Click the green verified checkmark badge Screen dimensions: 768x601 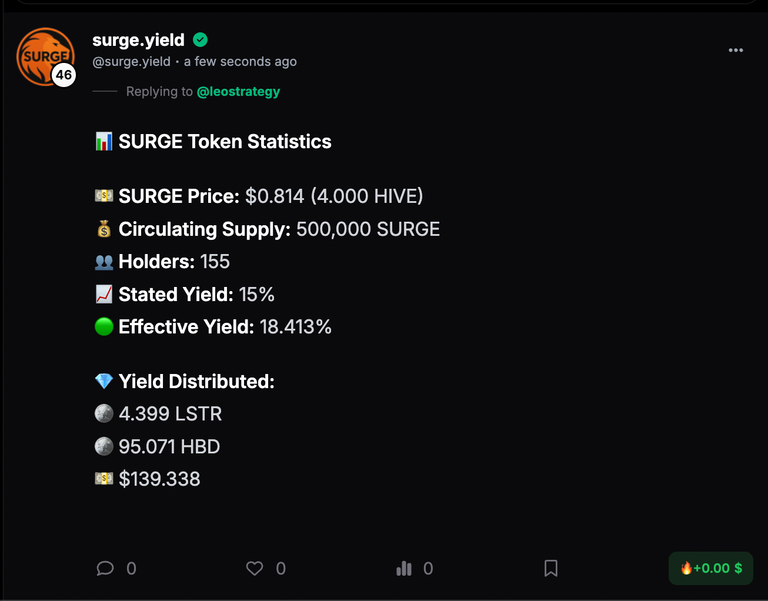pyautogui.click(x=200, y=40)
